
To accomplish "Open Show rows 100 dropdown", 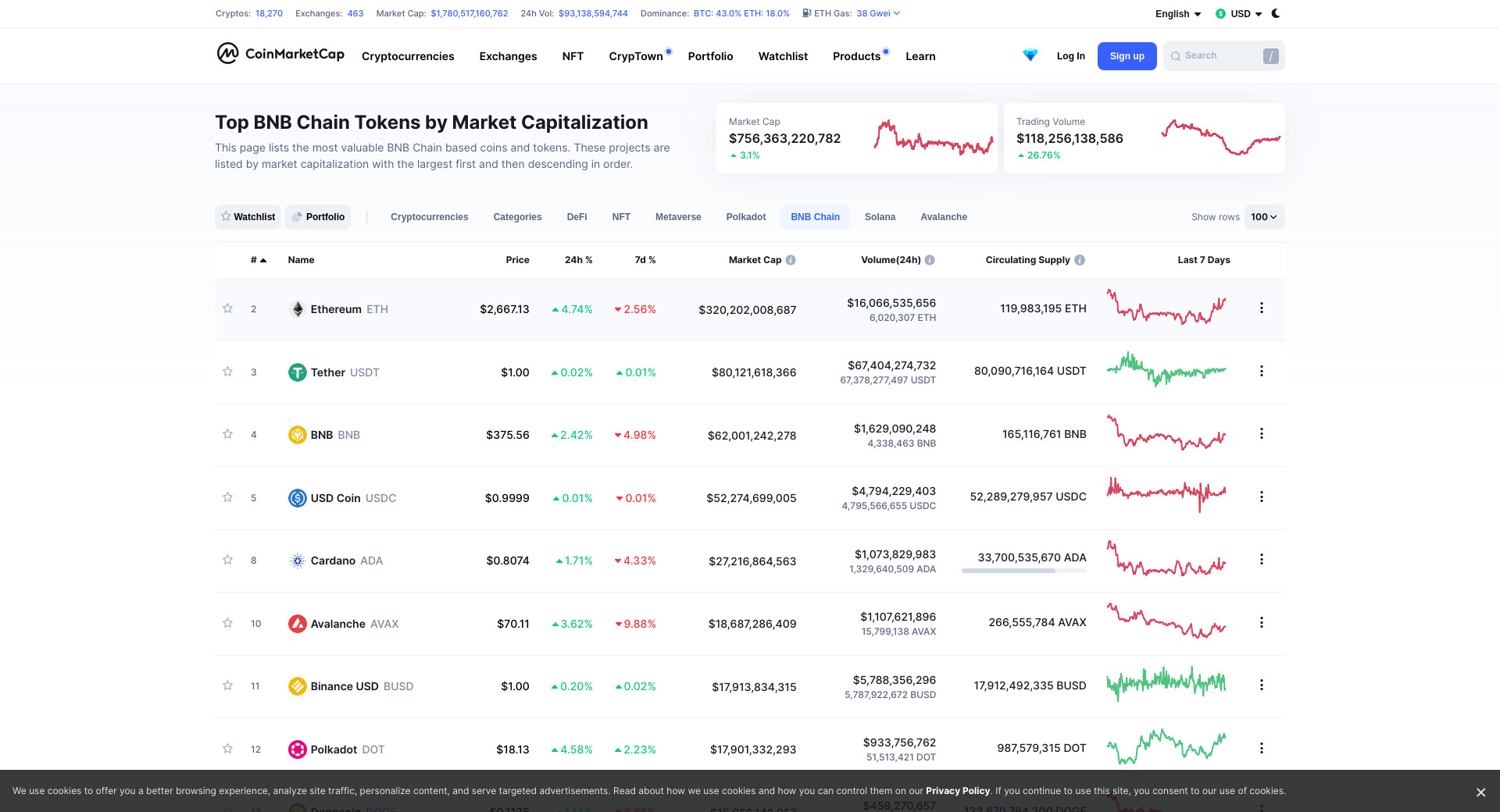I will pyautogui.click(x=1263, y=217).
